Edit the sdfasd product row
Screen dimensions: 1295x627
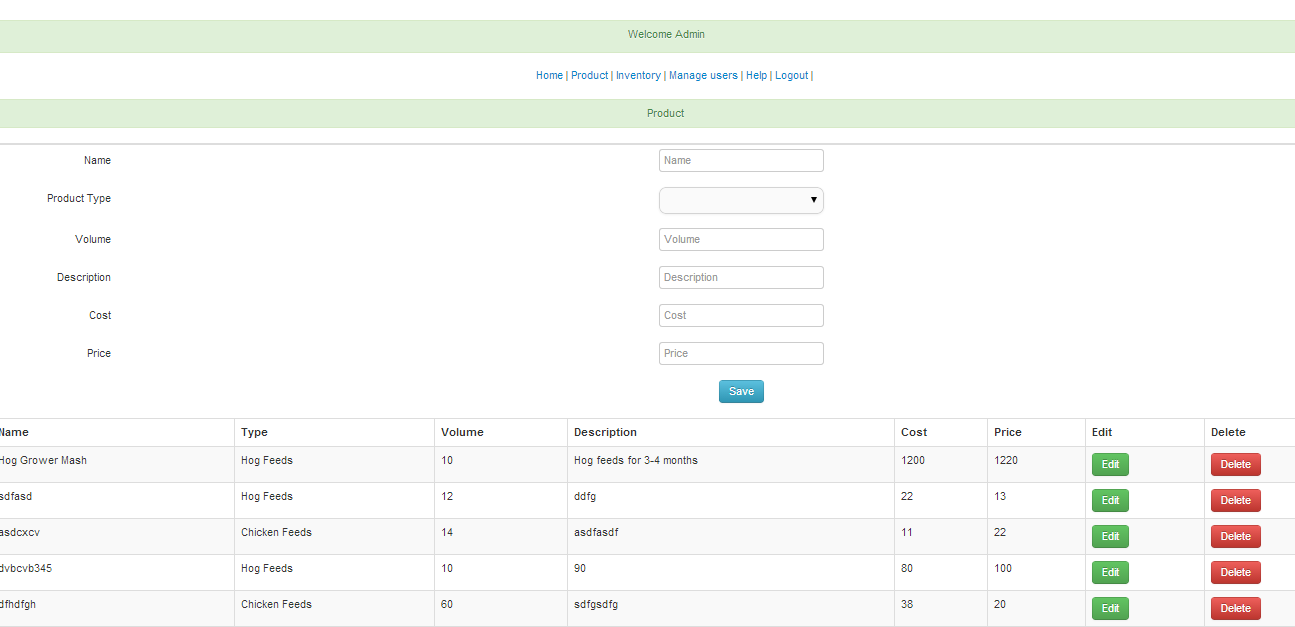pos(1110,500)
